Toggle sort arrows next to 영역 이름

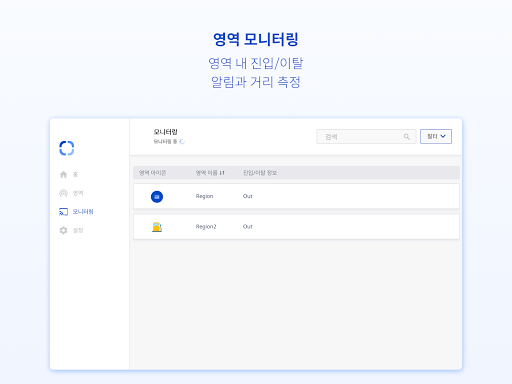[222, 173]
